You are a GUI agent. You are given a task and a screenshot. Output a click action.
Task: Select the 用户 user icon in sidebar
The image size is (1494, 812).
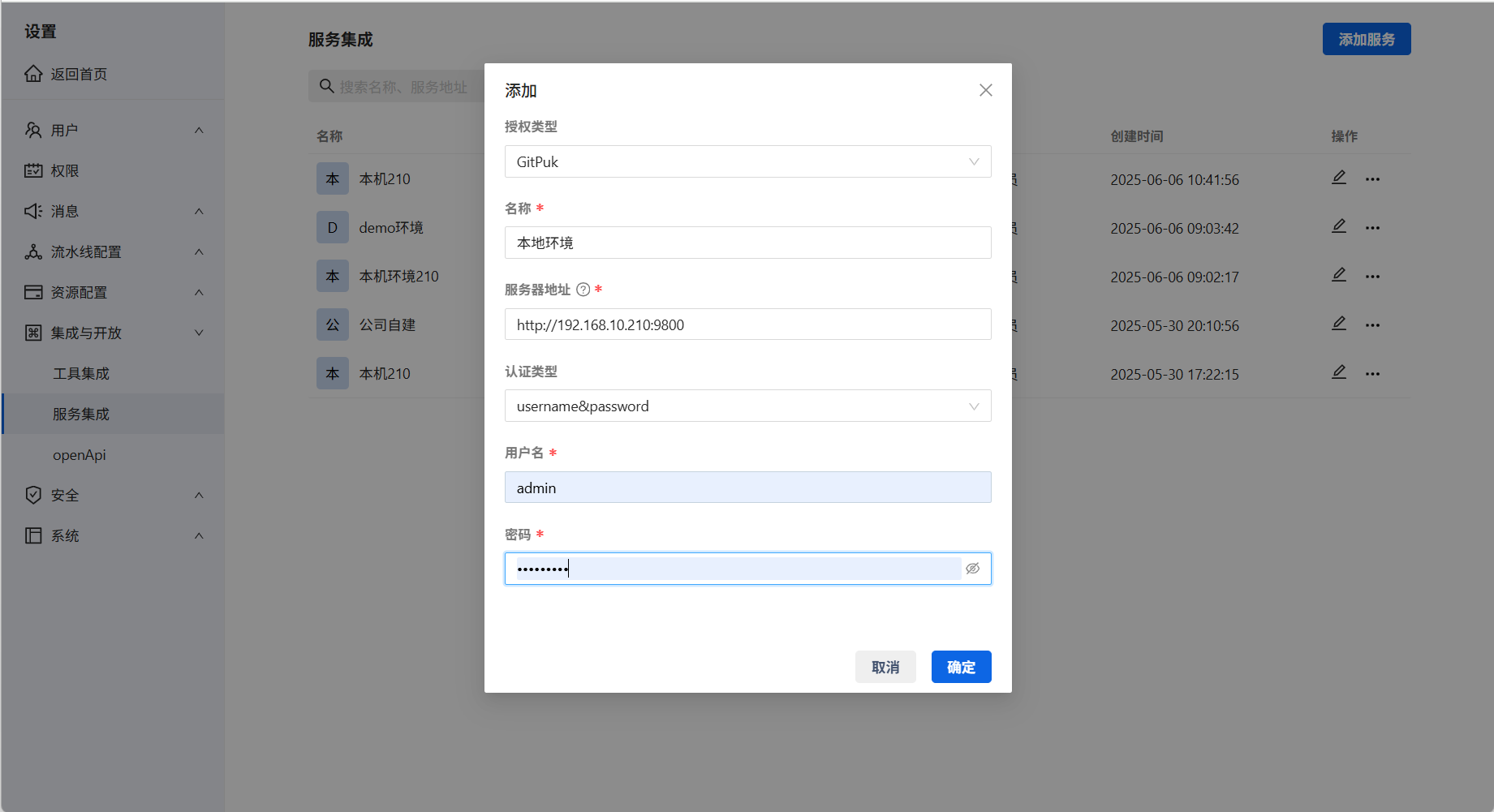pos(33,130)
